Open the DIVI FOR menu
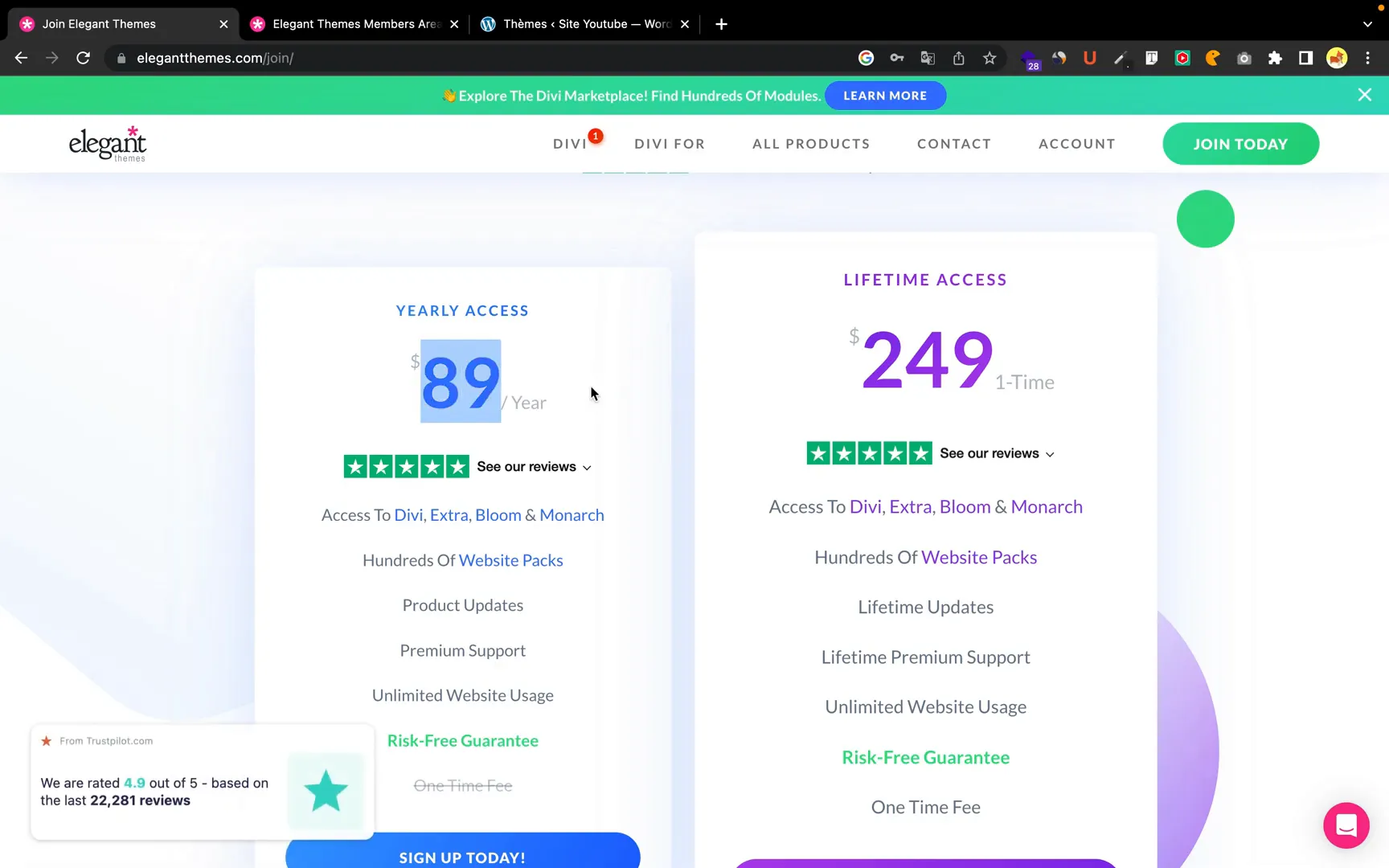The image size is (1389, 868). [x=670, y=144]
